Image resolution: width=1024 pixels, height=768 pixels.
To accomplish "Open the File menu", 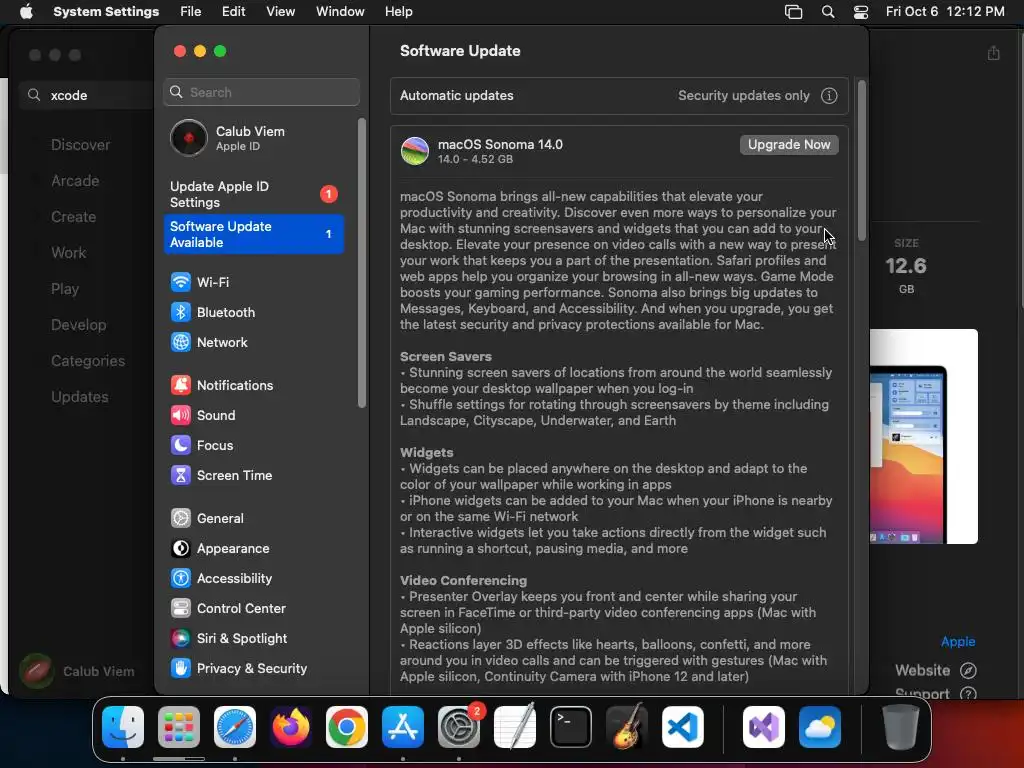I will click(x=191, y=12).
